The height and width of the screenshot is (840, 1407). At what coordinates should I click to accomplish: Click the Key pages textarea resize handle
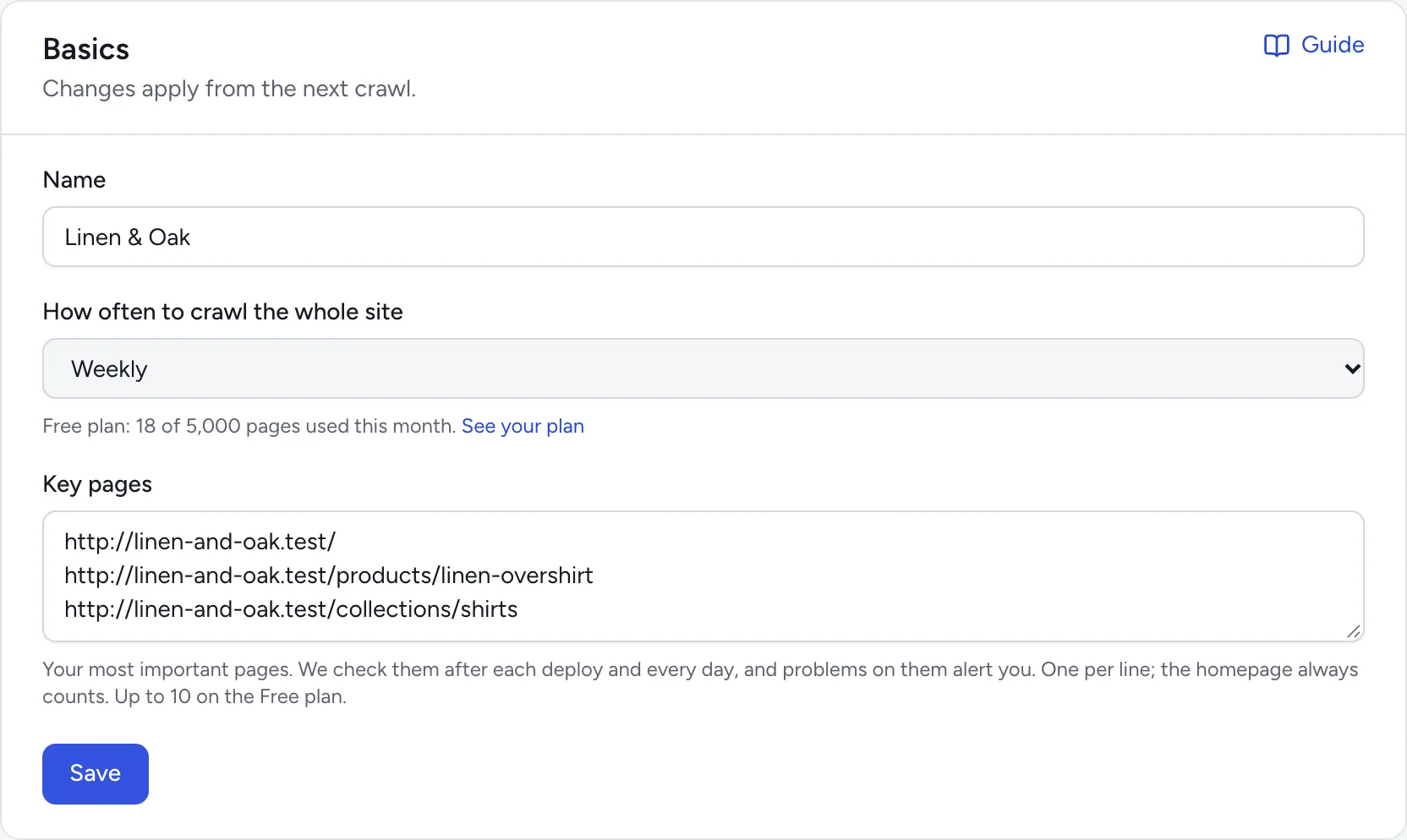coord(1354,631)
